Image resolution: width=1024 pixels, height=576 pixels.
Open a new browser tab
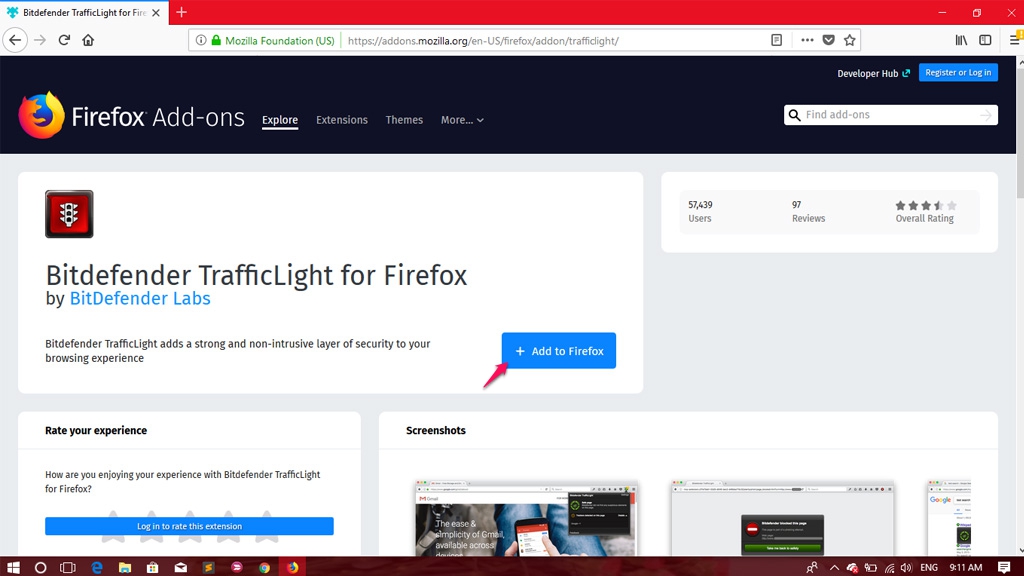click(x=182, y=12)
